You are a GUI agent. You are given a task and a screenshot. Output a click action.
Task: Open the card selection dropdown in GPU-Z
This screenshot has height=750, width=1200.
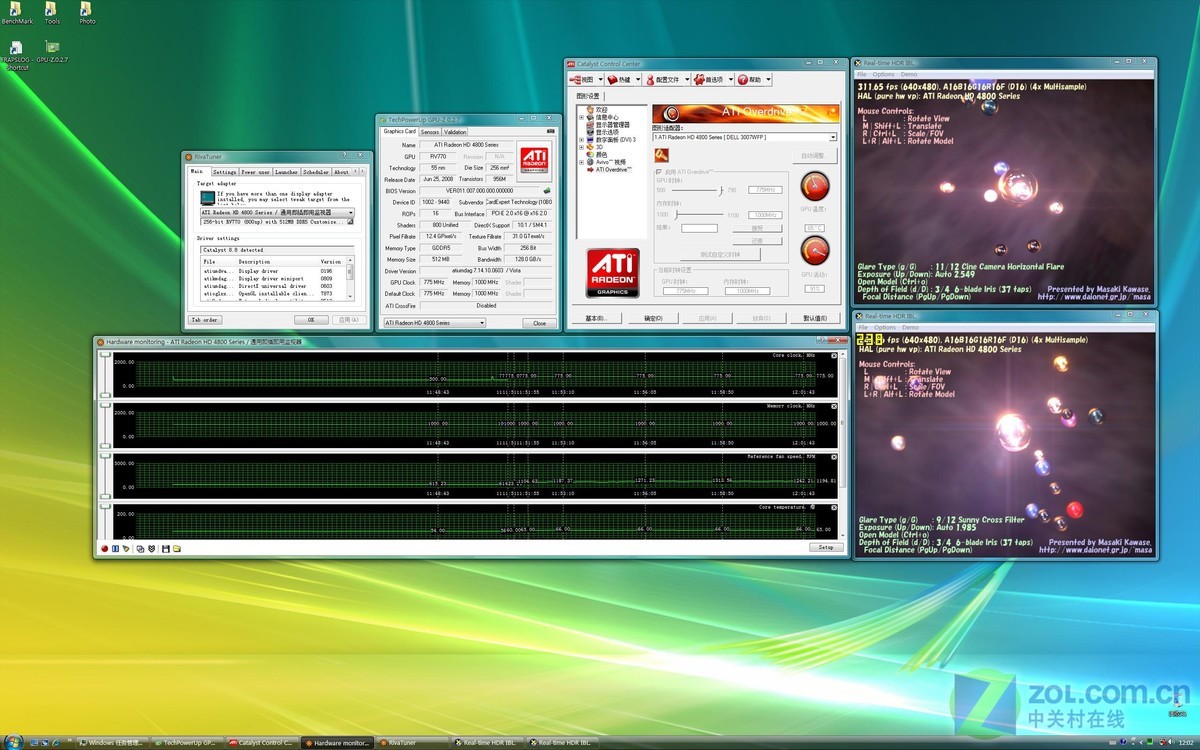tap(435, 323)
